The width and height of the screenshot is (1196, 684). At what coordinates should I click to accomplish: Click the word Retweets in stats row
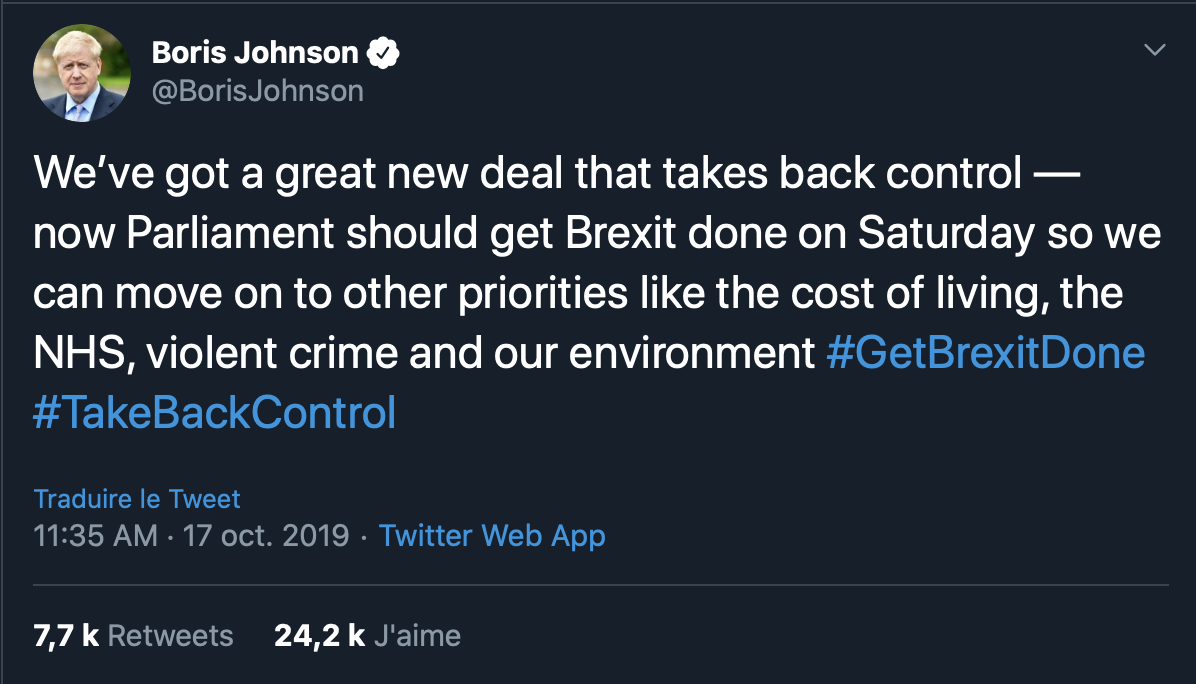170,635
